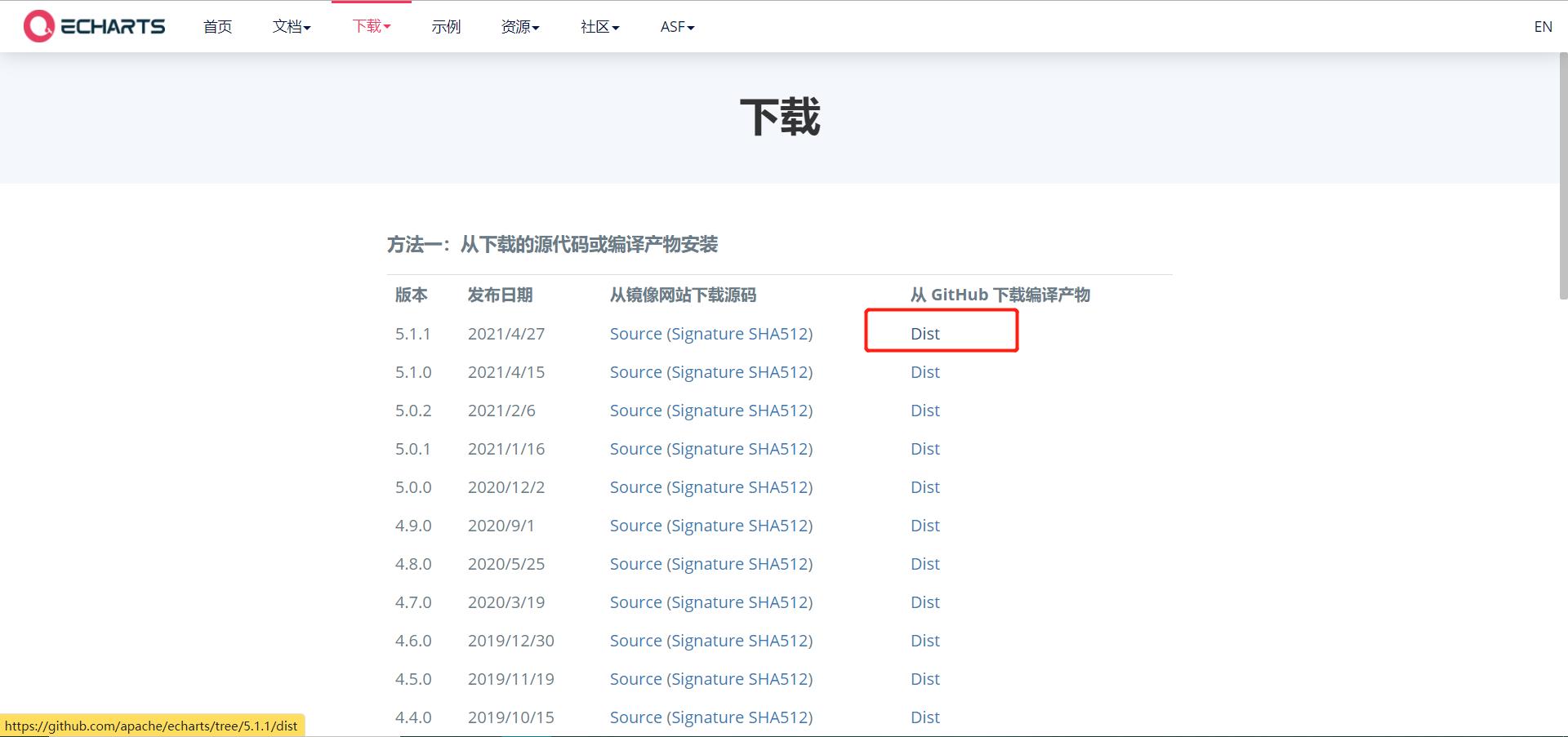Expand the 文档 dropdown menu
This screenshot has width=1568, height=737.
(292, 27)
